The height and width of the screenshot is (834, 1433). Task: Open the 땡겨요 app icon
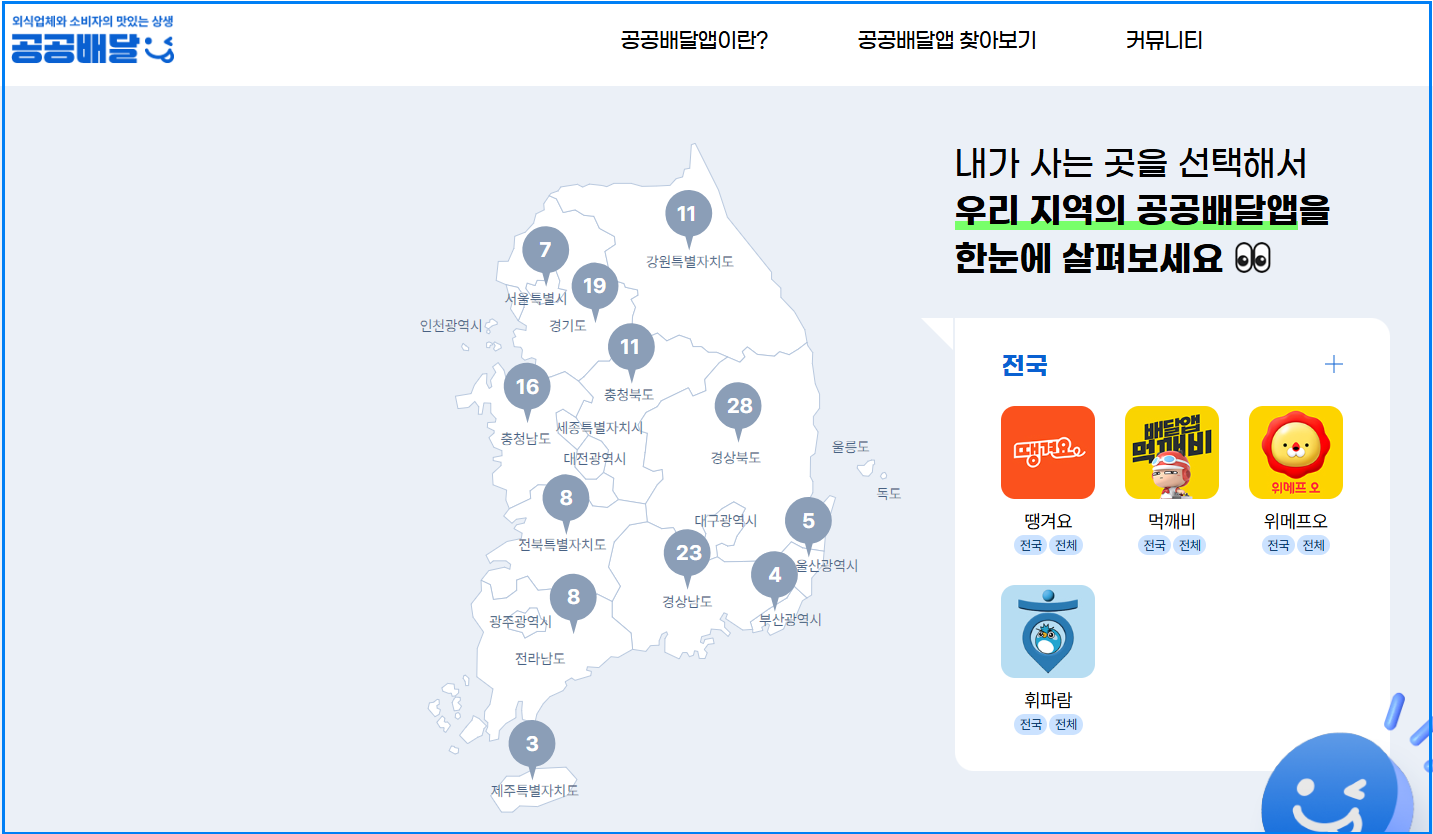[1048, 452]
